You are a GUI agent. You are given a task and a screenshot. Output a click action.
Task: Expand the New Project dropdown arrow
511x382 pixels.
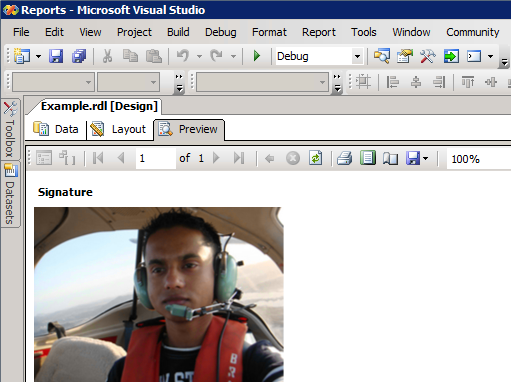coord(38,56)
